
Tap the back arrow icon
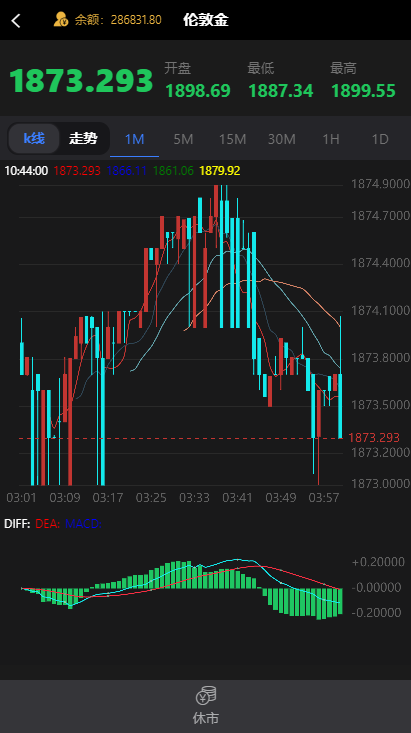coord(16,21)
